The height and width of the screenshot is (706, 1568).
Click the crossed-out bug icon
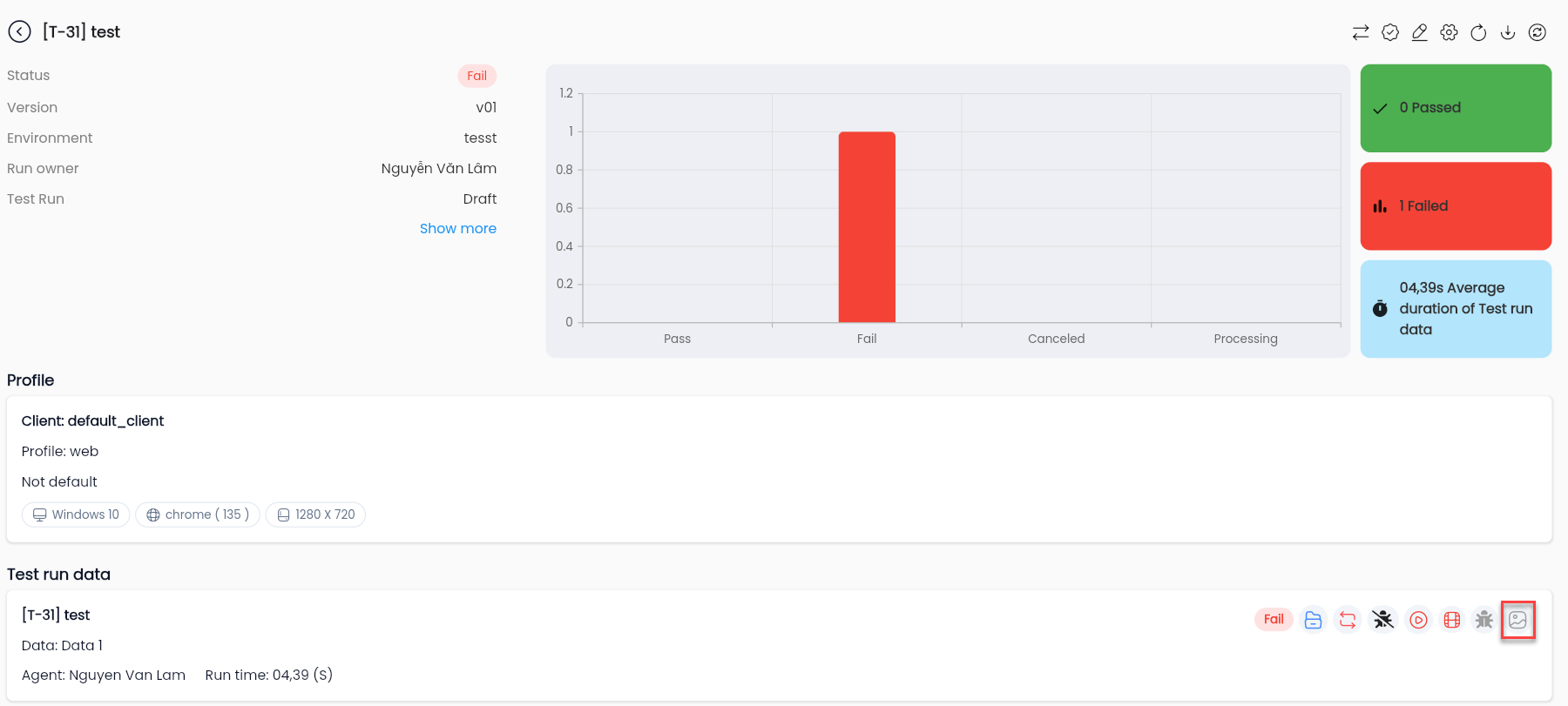[x=1383, y=620]
